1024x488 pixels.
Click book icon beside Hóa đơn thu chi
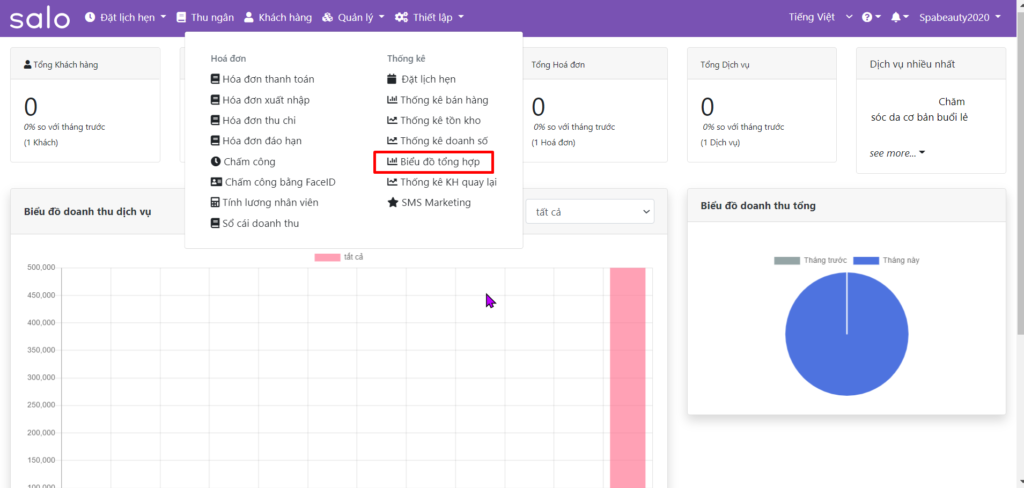coord(216,120)
